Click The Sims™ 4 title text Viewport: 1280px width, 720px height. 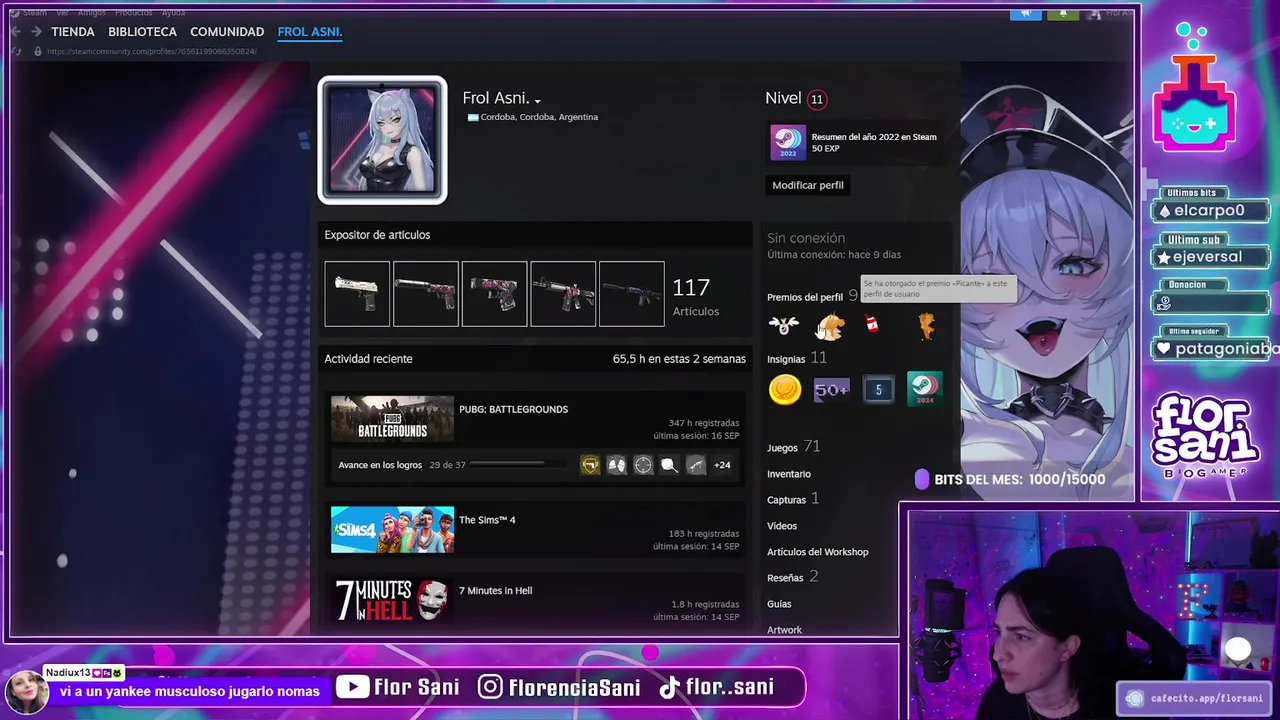[487, 520]
